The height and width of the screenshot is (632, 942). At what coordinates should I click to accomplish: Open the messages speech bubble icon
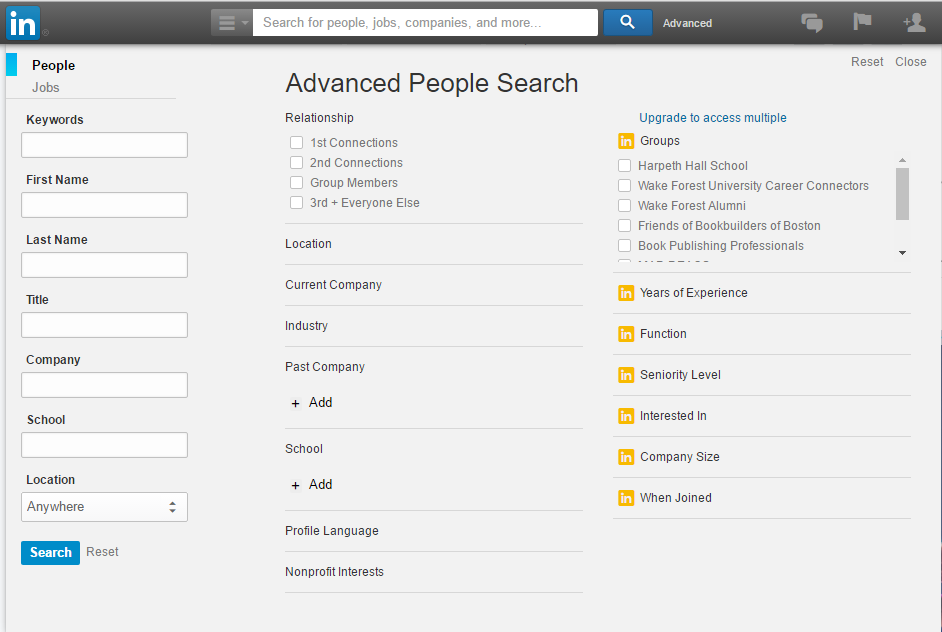(x=812, y=23)
